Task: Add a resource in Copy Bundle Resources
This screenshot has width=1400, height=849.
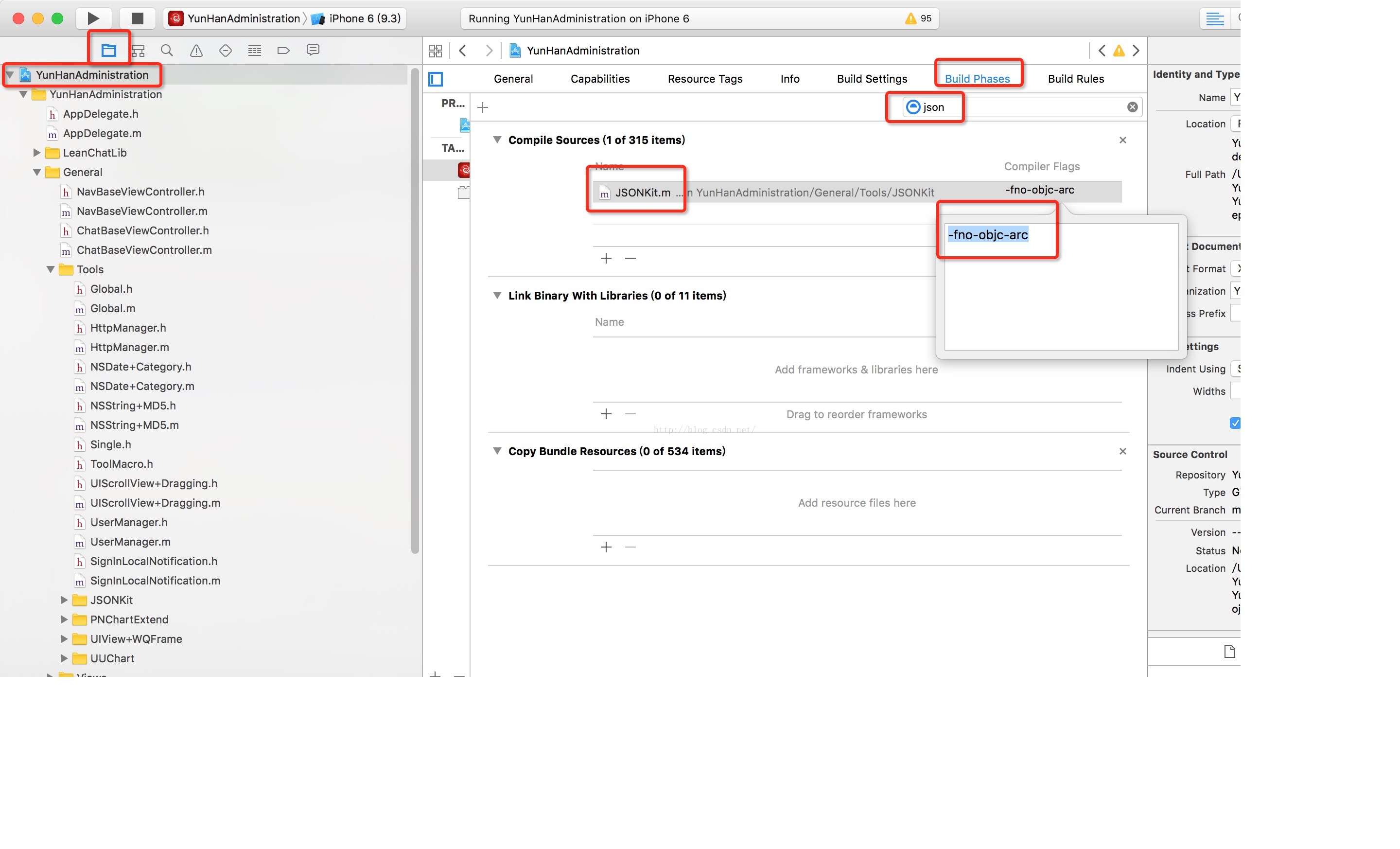Action: [x=606, y=547]
